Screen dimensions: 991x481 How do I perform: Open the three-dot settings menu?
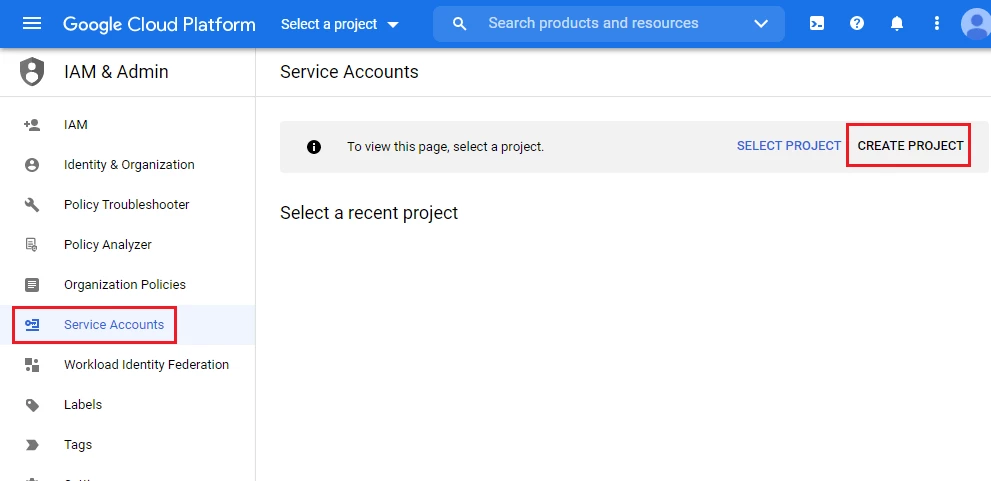tap(937, 24)
